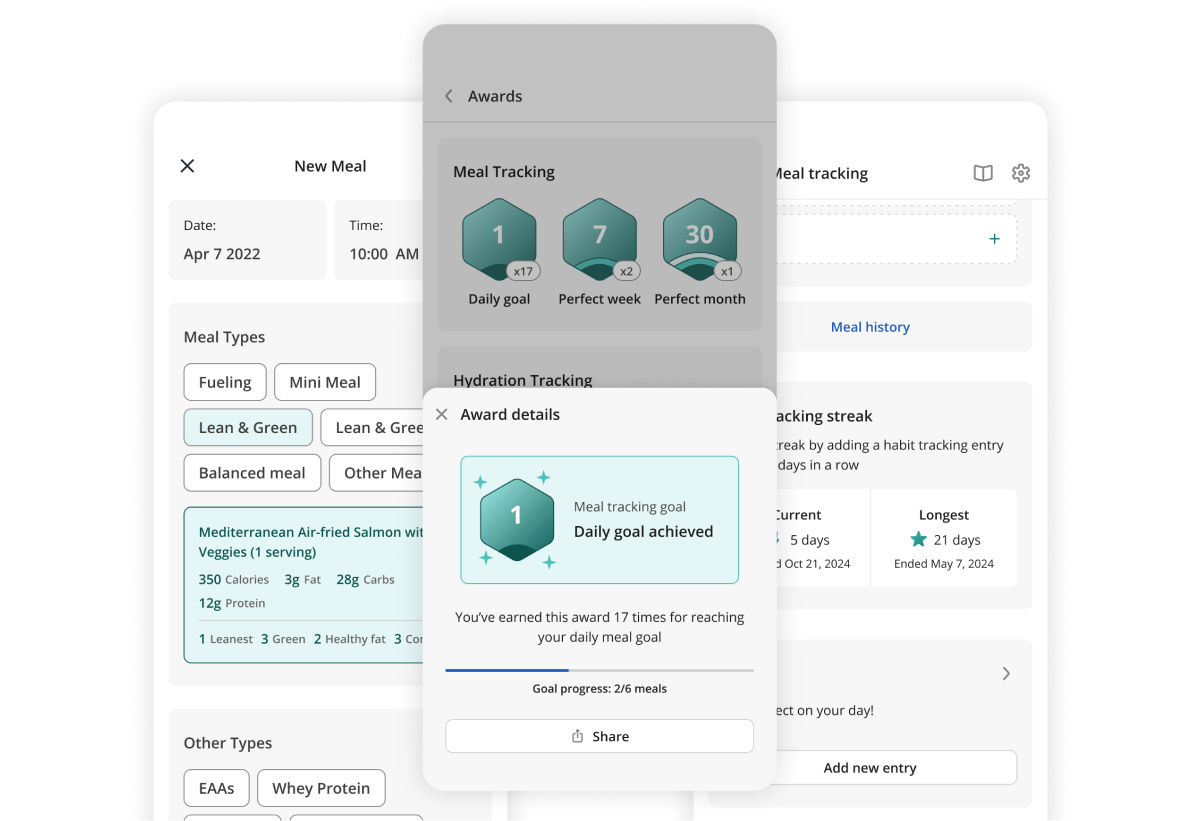Click the x2 count on Perfect week
Viewport: 1200px width, 821px height.
pos(626,271)
